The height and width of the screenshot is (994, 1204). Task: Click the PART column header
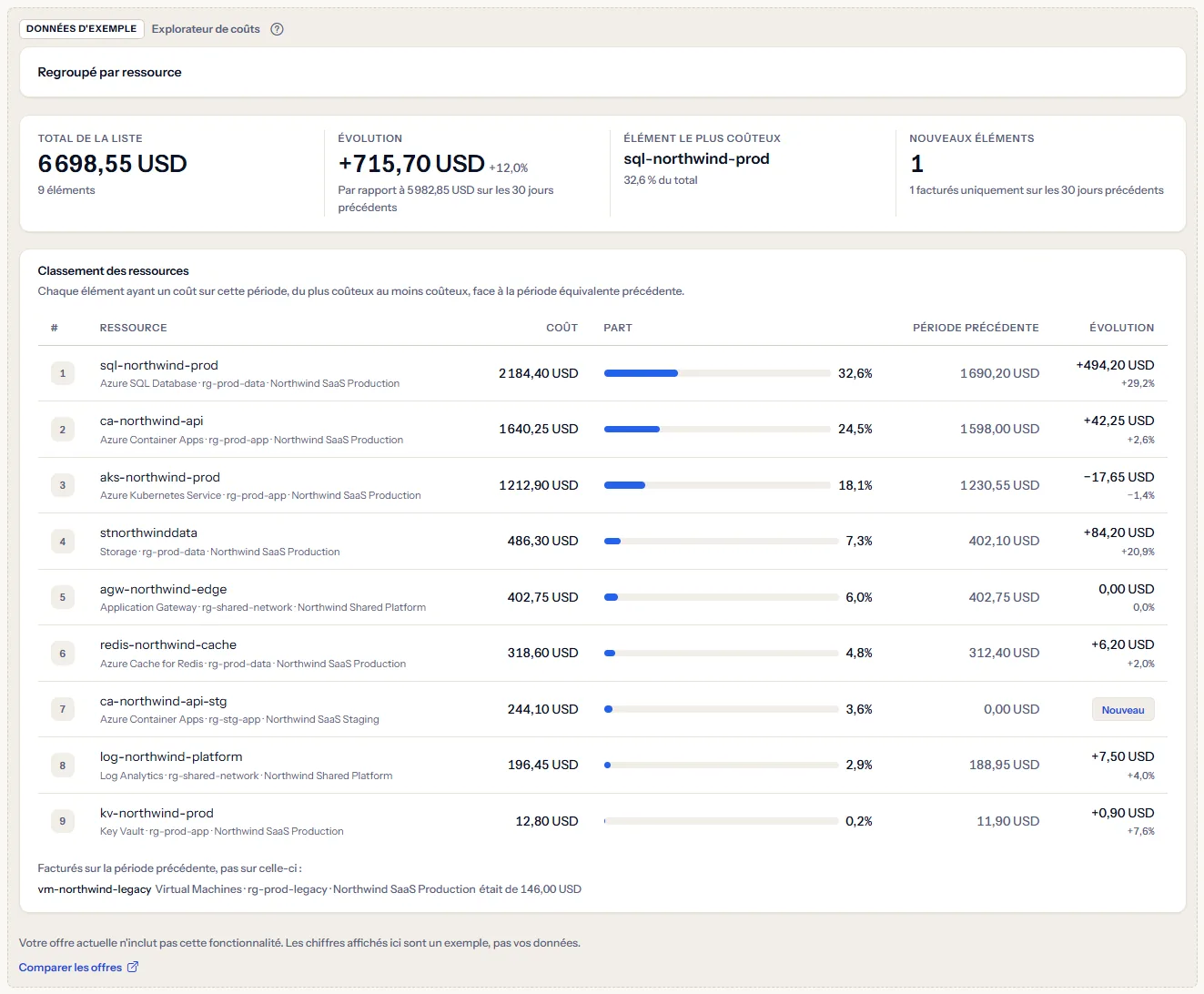click(x=618, y=328)
